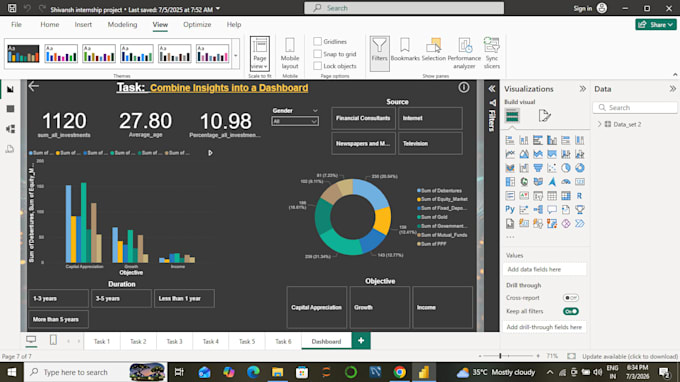Viewport: 680px width, 382px height.
Task: Check the Lock objects option
Action: click(317, 66)
